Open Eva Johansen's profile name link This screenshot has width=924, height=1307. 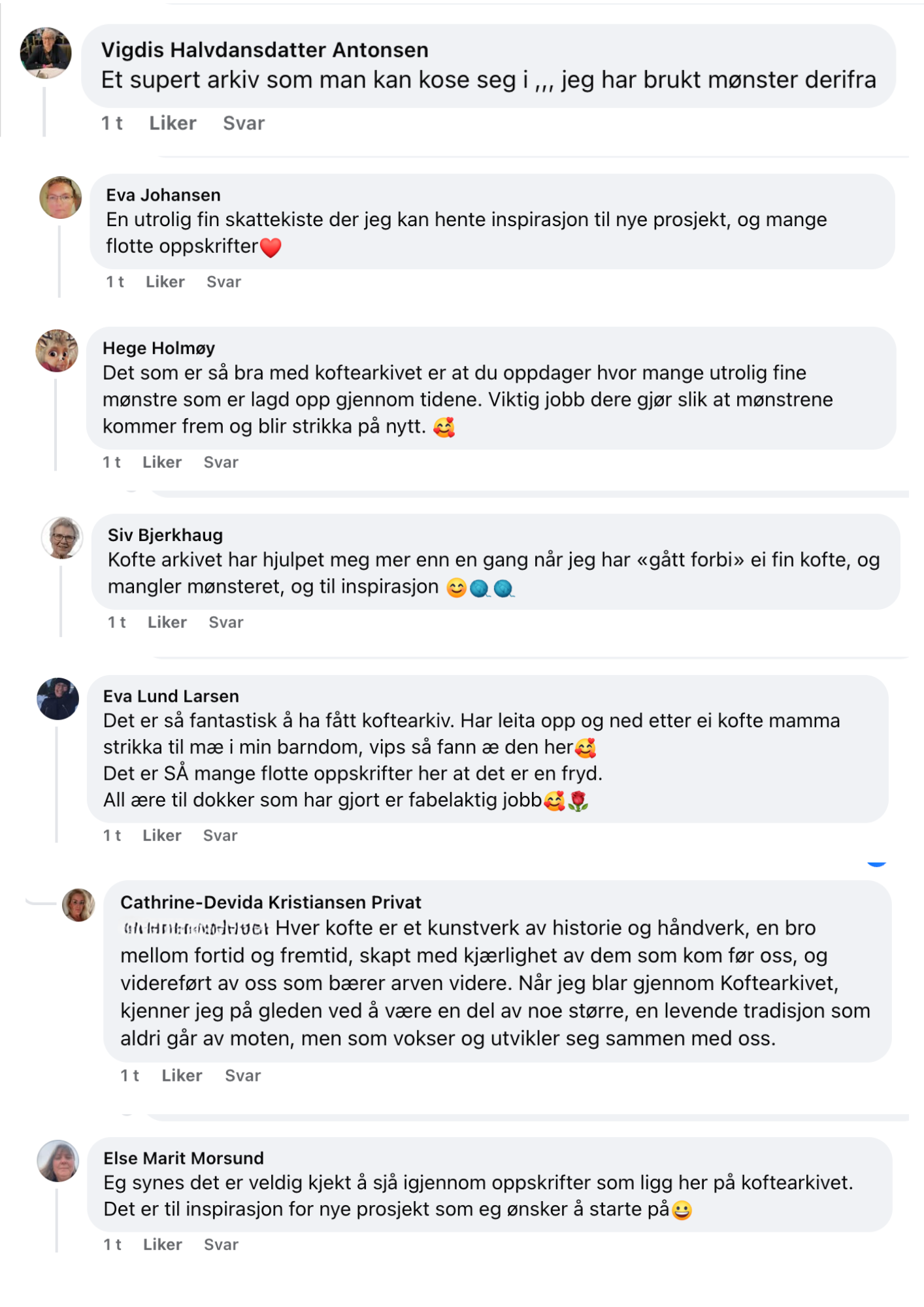pos(163,195)
